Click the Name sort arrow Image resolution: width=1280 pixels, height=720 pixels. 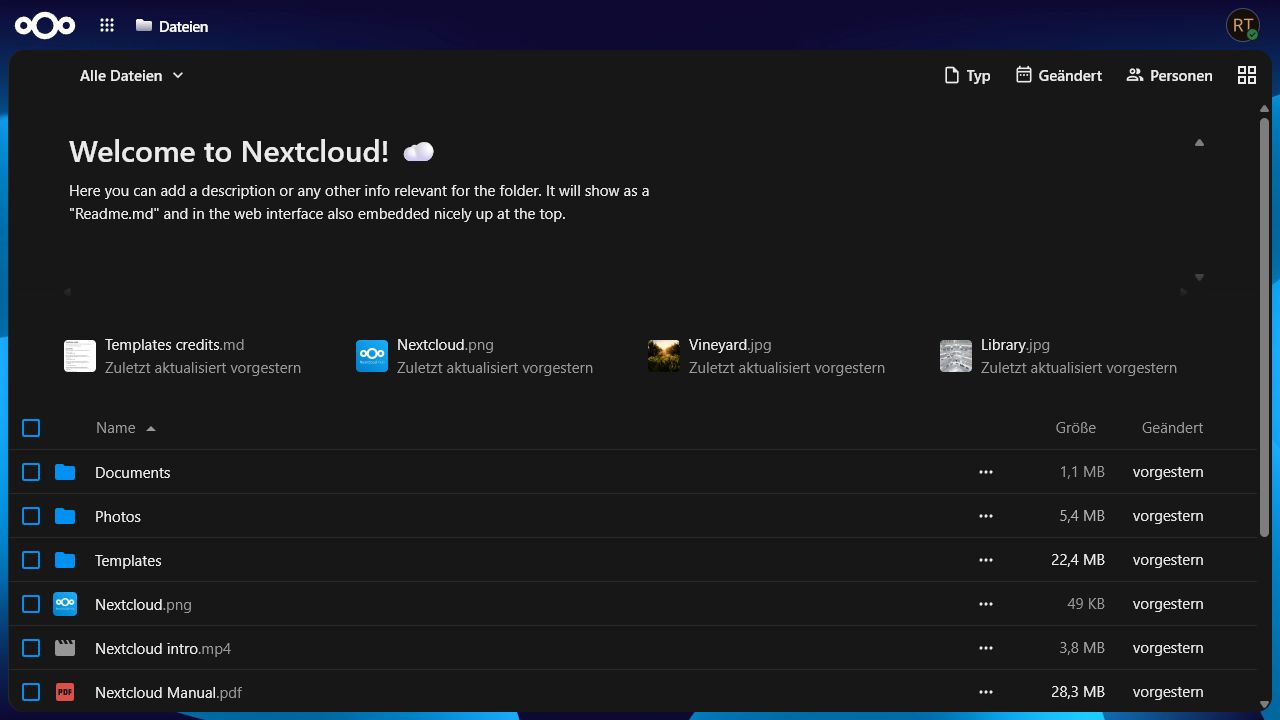click(151, 429)
